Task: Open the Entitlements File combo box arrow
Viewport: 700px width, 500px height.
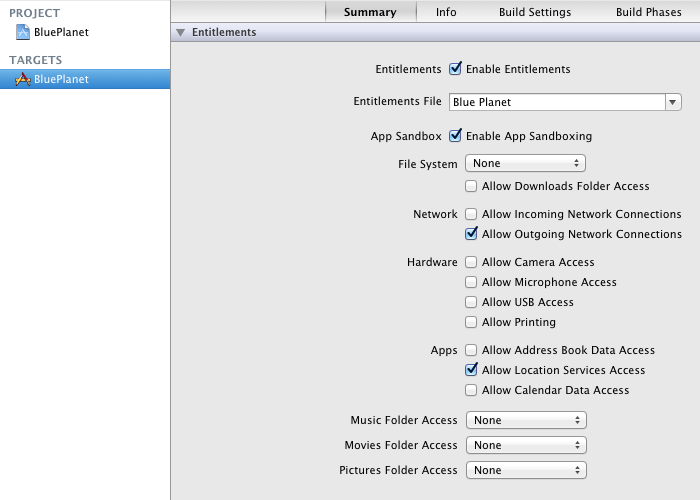Action: pos(673,102)
